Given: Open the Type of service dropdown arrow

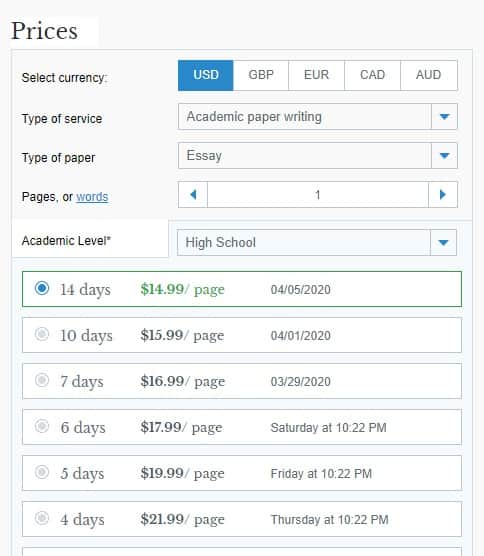Looking at the screenshot, I should (444, 117).
